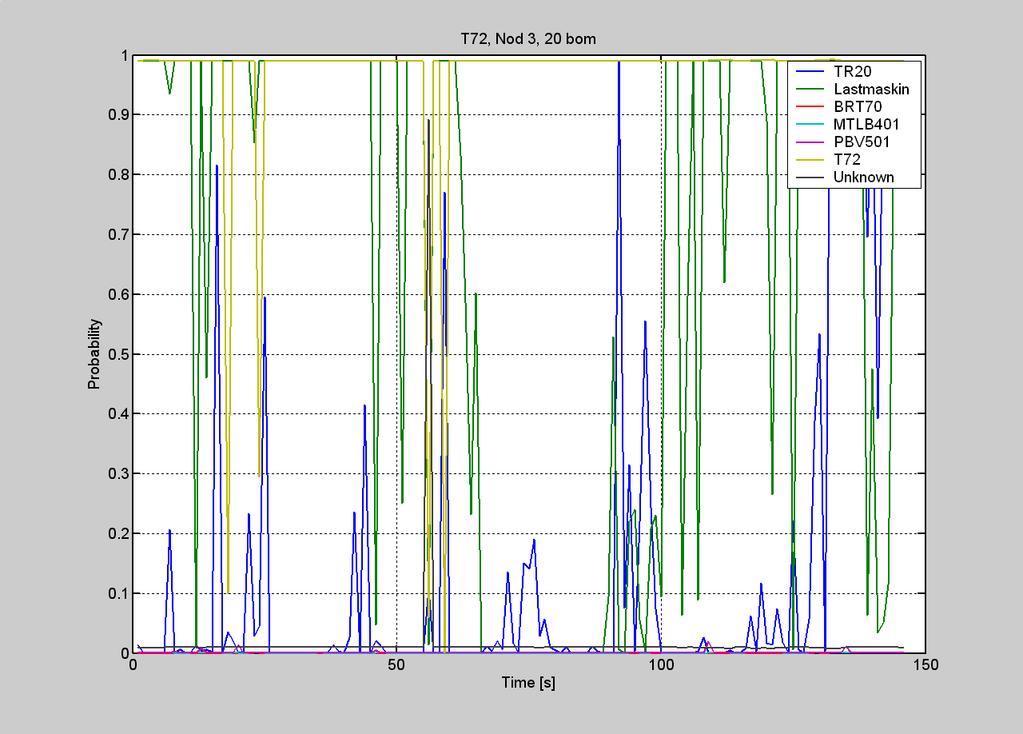Click the y-axis tick label 0.1

pyautogui.click(x=118, y=594)
